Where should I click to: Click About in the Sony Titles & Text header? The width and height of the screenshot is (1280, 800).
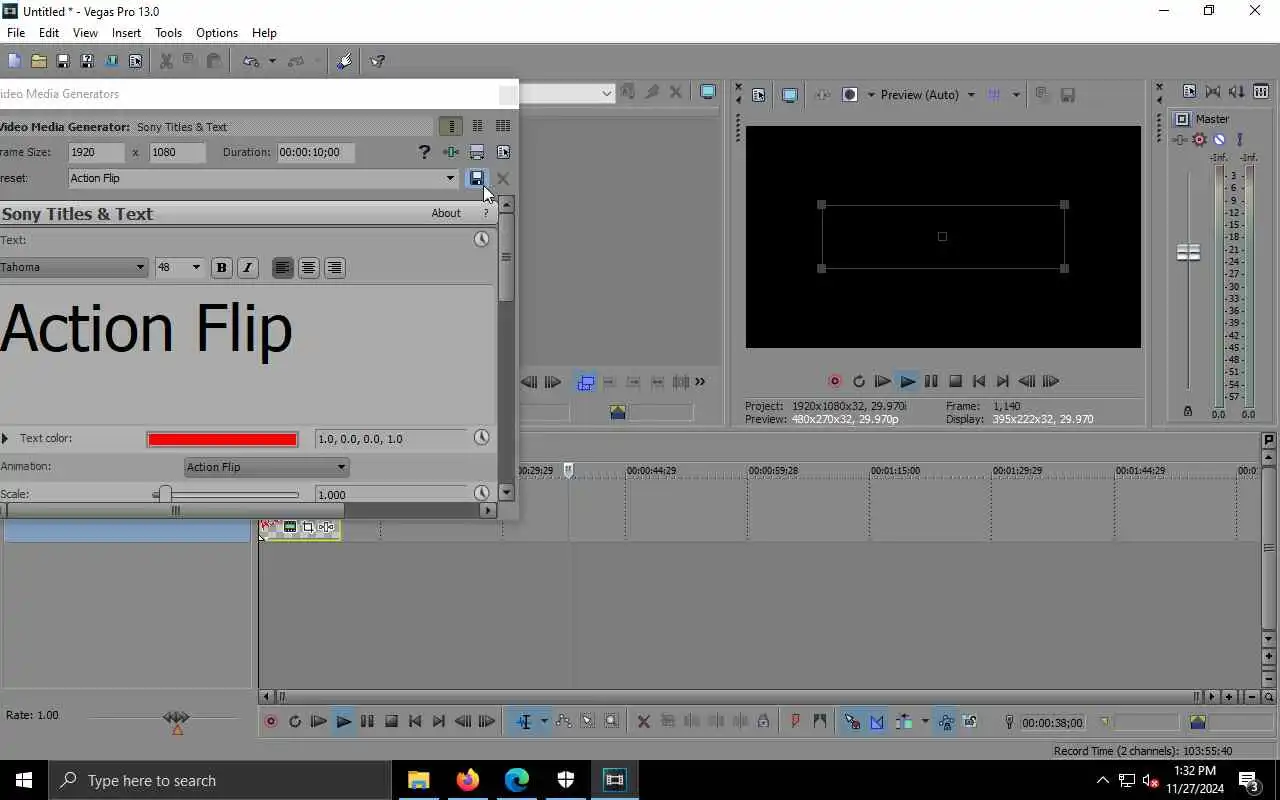[x=446, y=213]
